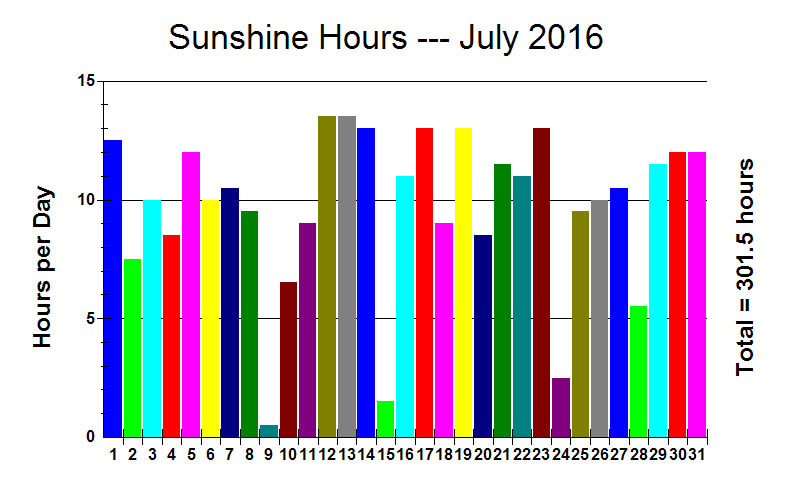Image resolution: width=792 pixels, height=491 pixels.
Task: Select the cyan bar for day 3
Action: tap(152, 318)
